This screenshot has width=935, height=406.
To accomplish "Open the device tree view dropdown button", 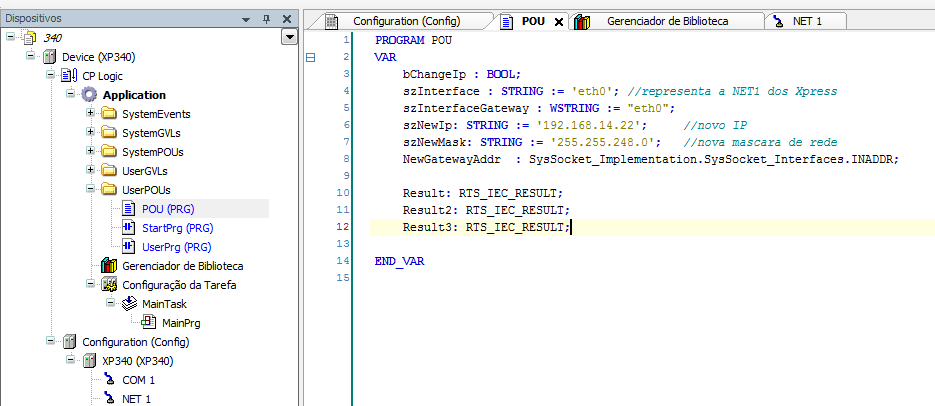I will [290, 37].
